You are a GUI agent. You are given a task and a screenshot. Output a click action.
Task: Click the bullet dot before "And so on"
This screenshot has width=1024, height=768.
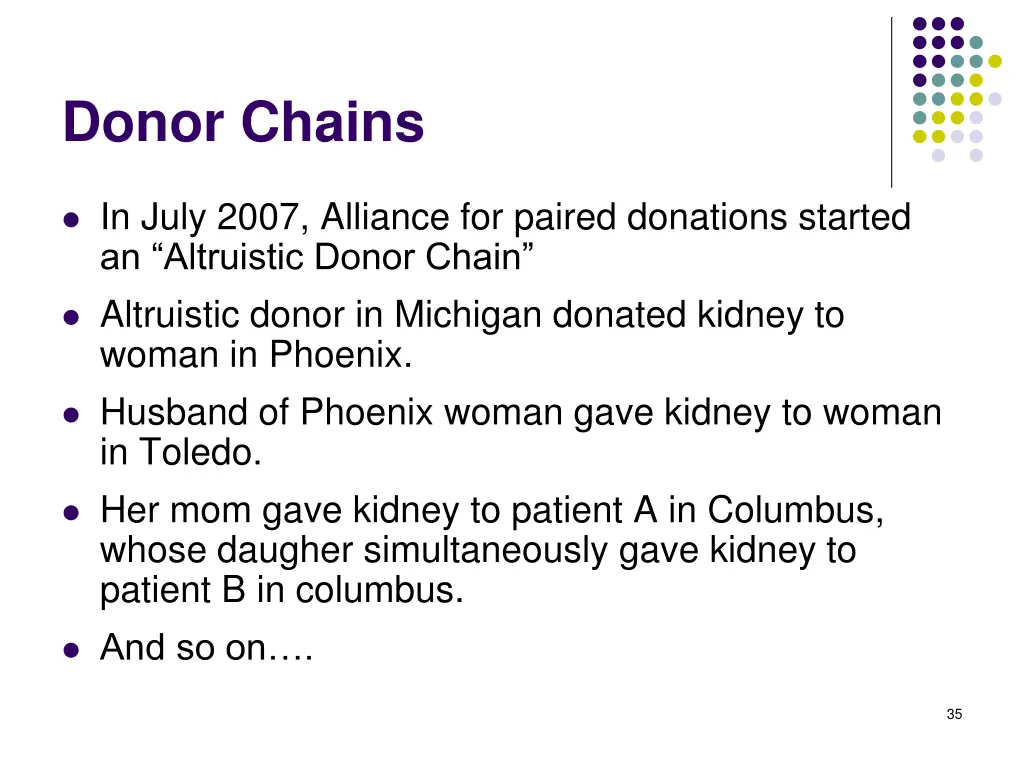(70, 651)
